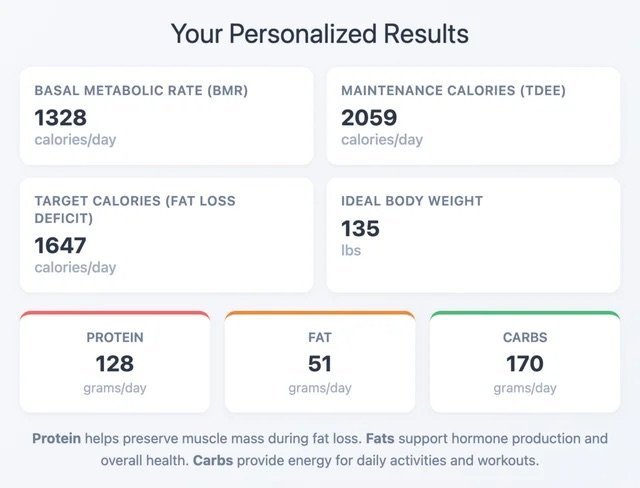Select the Ideal Body Weight card
The image size is (640, 488).
(473, 234)
